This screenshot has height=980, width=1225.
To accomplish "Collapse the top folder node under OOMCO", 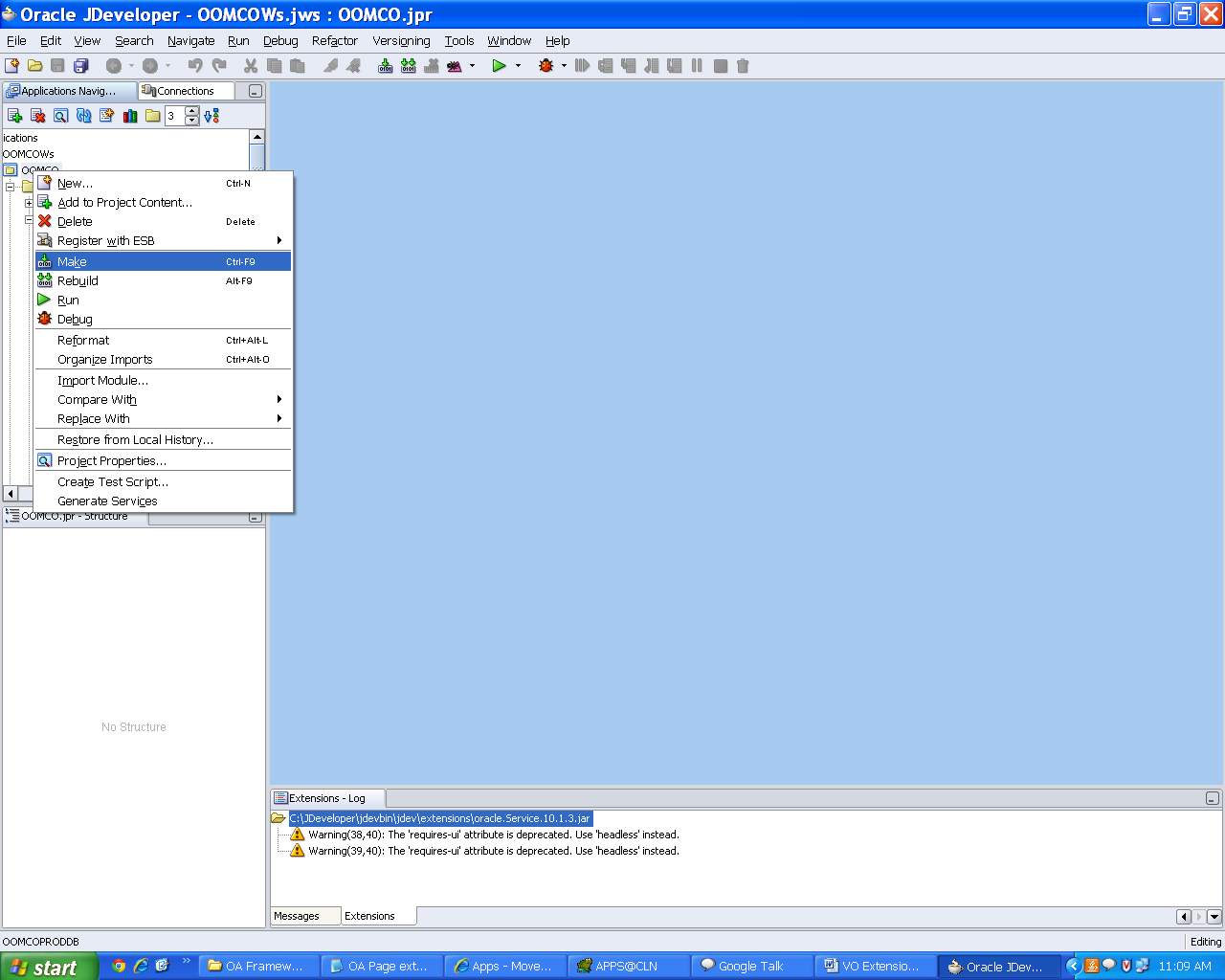I will [x=10, y=187].
